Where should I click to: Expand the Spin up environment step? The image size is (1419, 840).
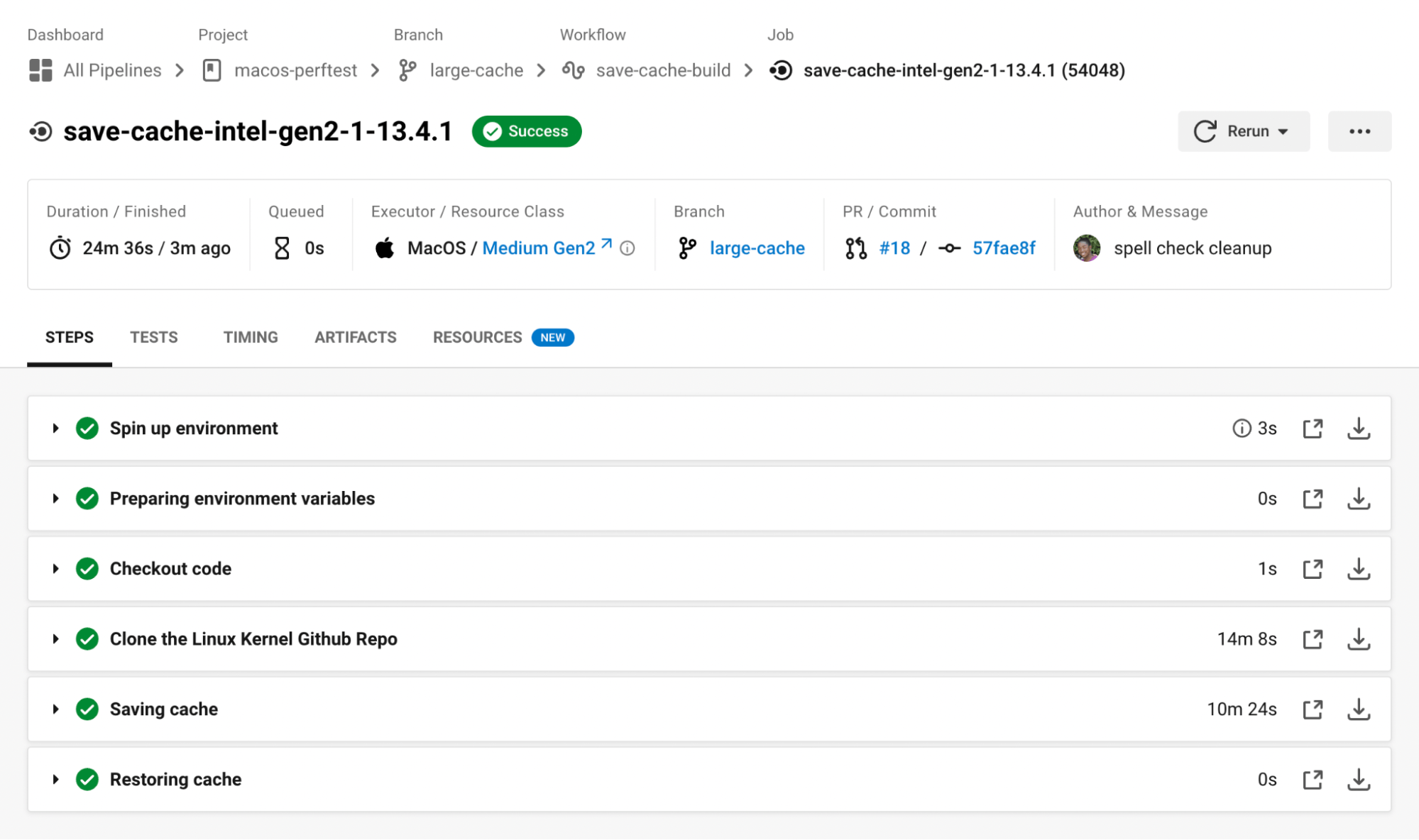pos(55,429)
